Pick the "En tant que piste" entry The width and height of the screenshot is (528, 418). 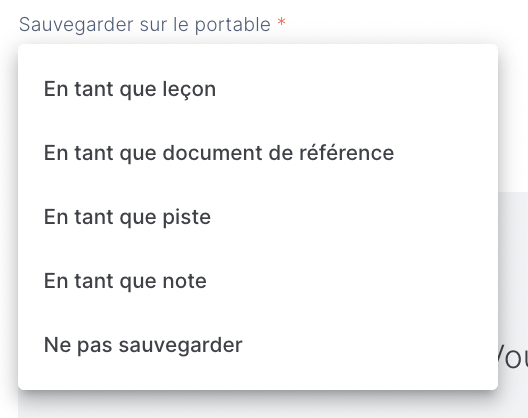pyautogui.click(x=258, y=217)
